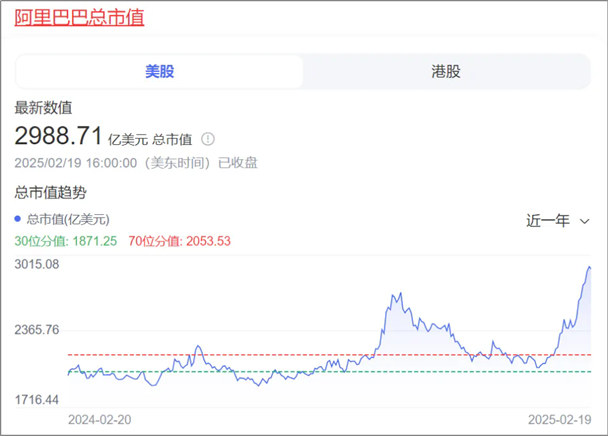The image size is (608, 436).
Task: Click the red dashed 70th percentile line
Action: point(330,355)
